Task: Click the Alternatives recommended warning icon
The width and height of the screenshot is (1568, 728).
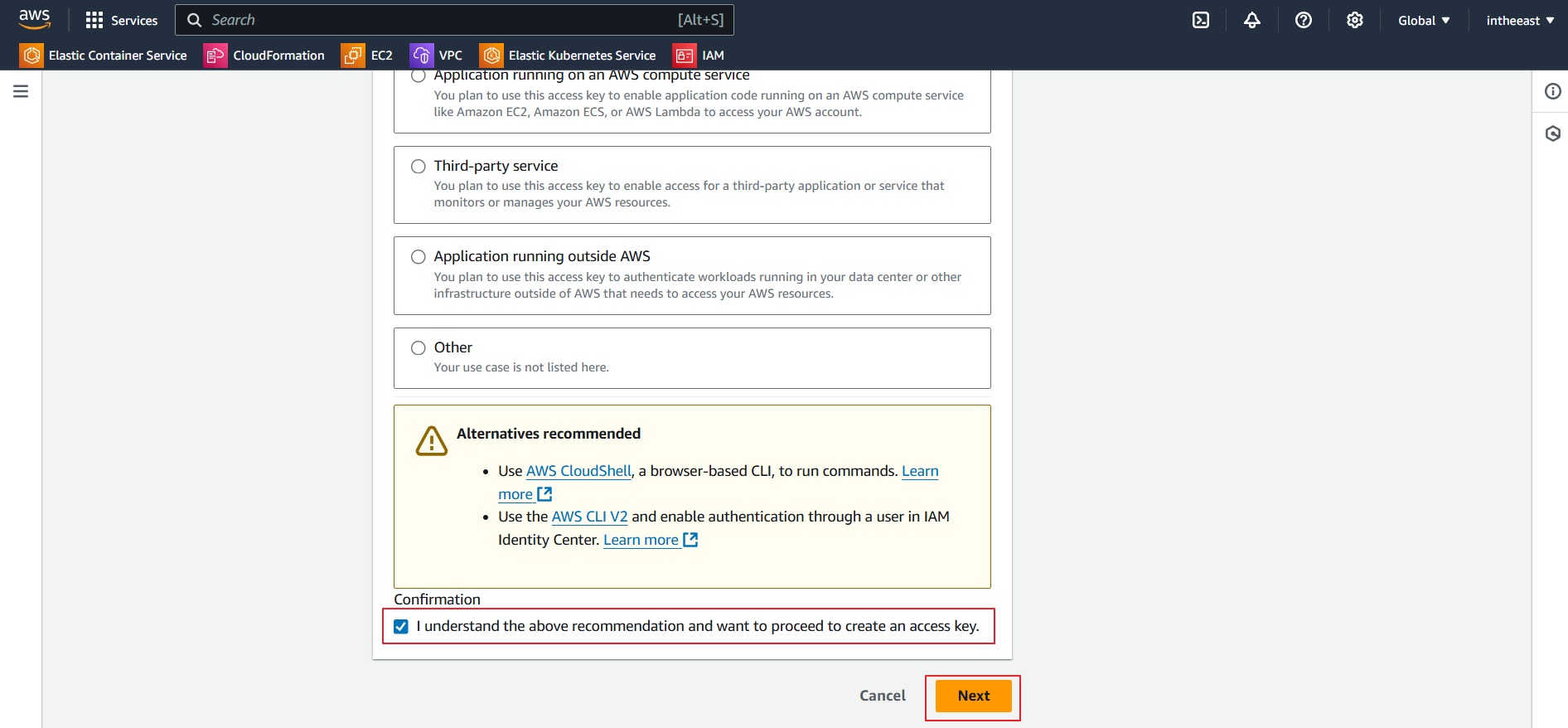Action: coord(432,441)
